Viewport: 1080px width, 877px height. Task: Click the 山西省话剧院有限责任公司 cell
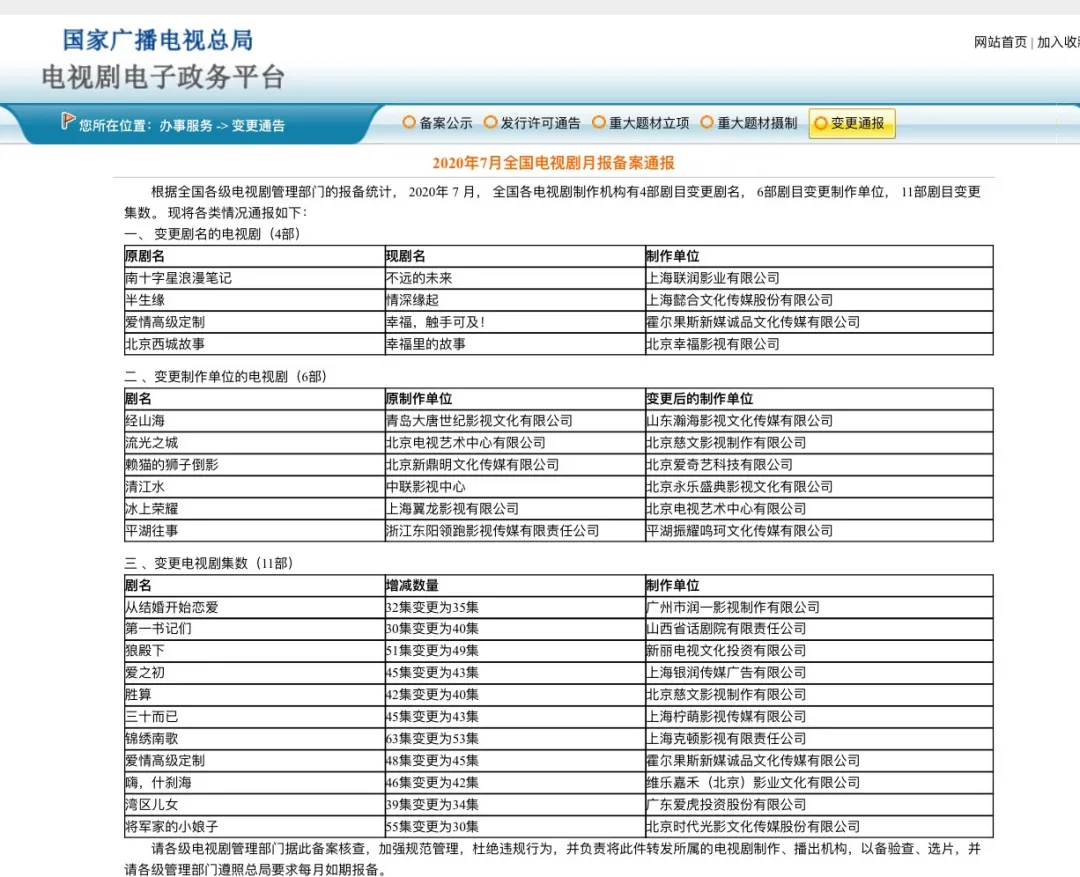819,629
